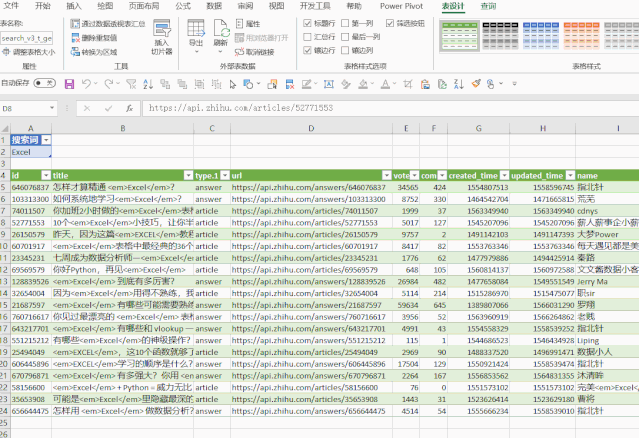Click the formula bar showing the URL
The width and height of the screenshot is (639, 438).
[390, 108]
